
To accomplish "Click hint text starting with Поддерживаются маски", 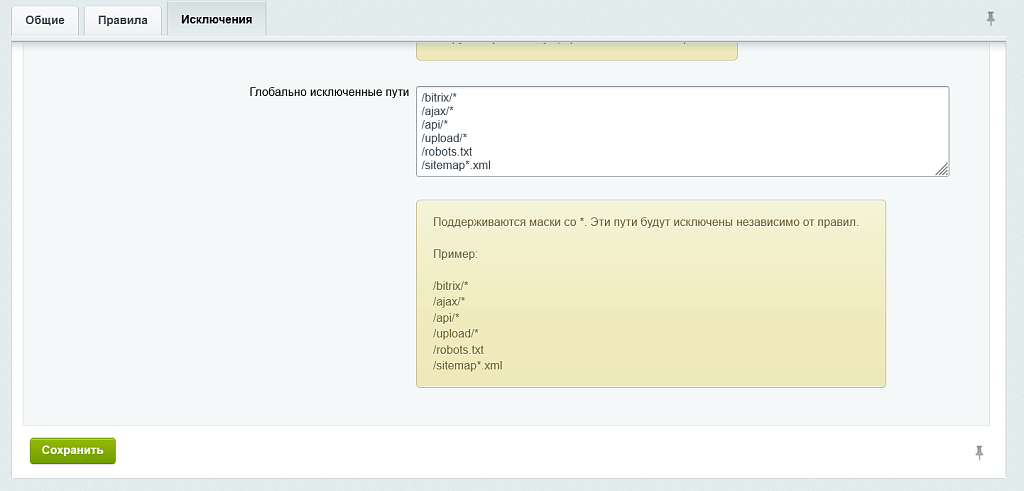I will [645, 222].
